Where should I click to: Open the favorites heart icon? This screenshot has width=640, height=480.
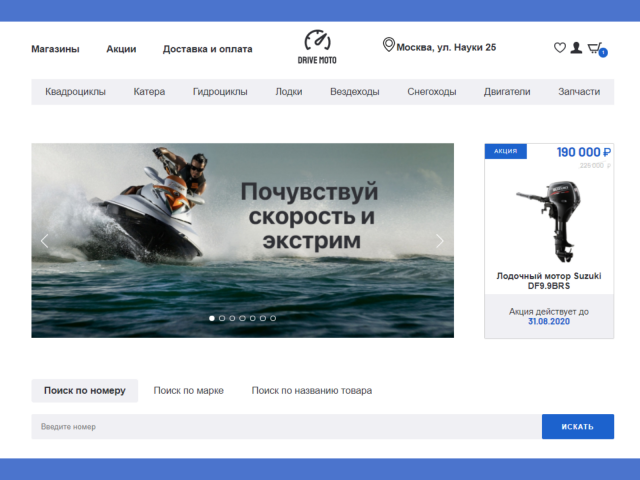(560, 48)
